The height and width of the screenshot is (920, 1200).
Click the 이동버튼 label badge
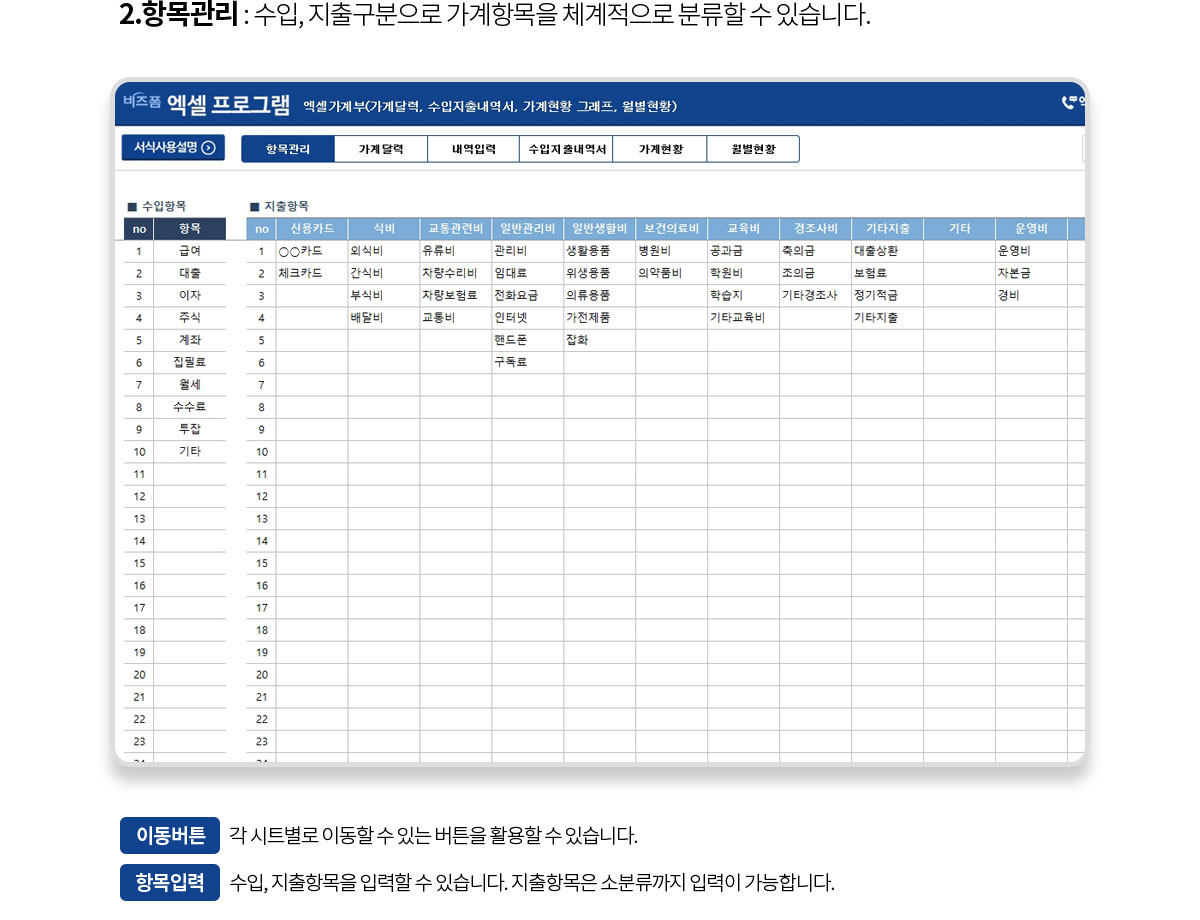[x=170, y=836]
